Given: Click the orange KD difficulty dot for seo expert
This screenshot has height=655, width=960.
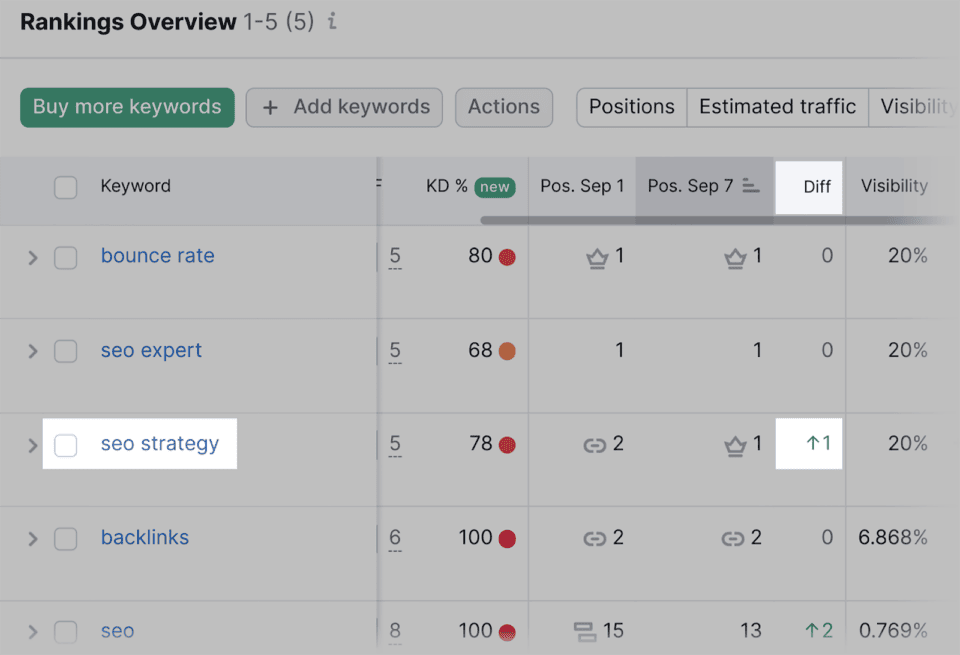Looking at the screenshot, I should (507, 351).
